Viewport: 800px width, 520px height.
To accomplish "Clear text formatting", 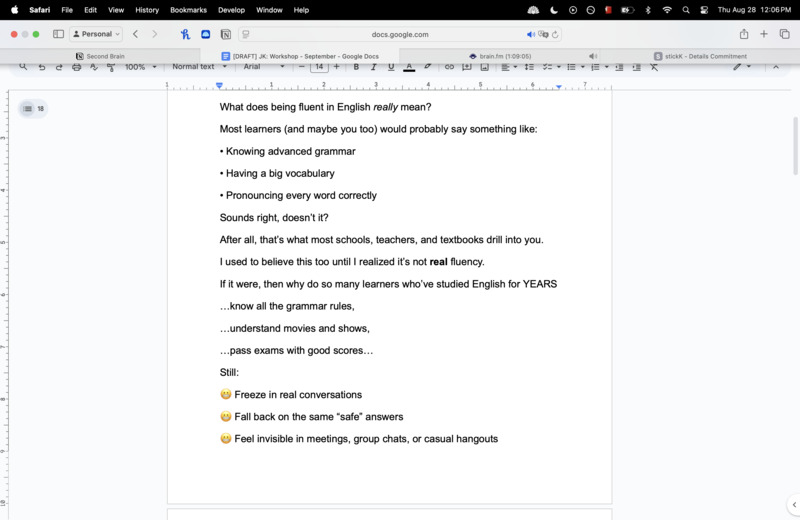I will click(x=654, y=67).
